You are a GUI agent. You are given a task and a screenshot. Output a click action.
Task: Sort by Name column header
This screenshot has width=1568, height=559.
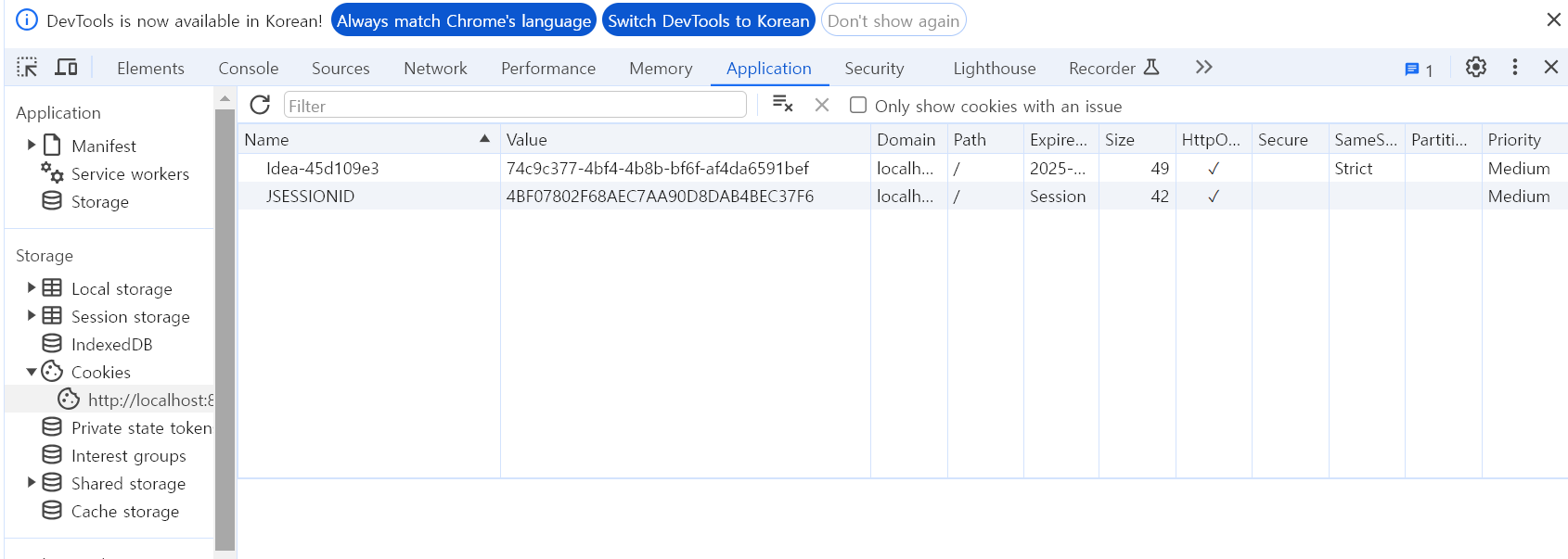[x=368, y=139]
